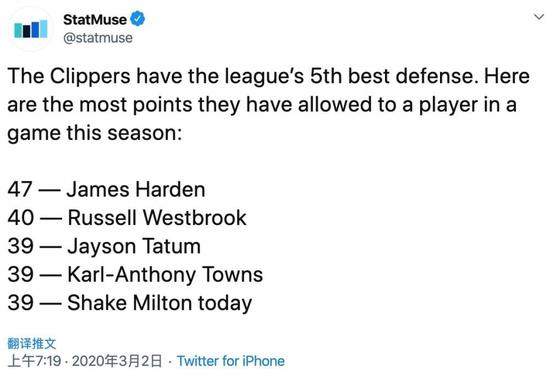This screenshot has width=550, height=381.
Task: Click the line '39 — Karl-Anthony Towns'
Action: coord(135,274)
